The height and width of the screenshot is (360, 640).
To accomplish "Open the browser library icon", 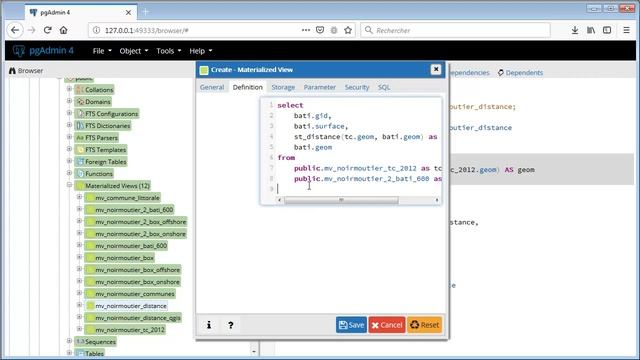I will pos(591,30).
